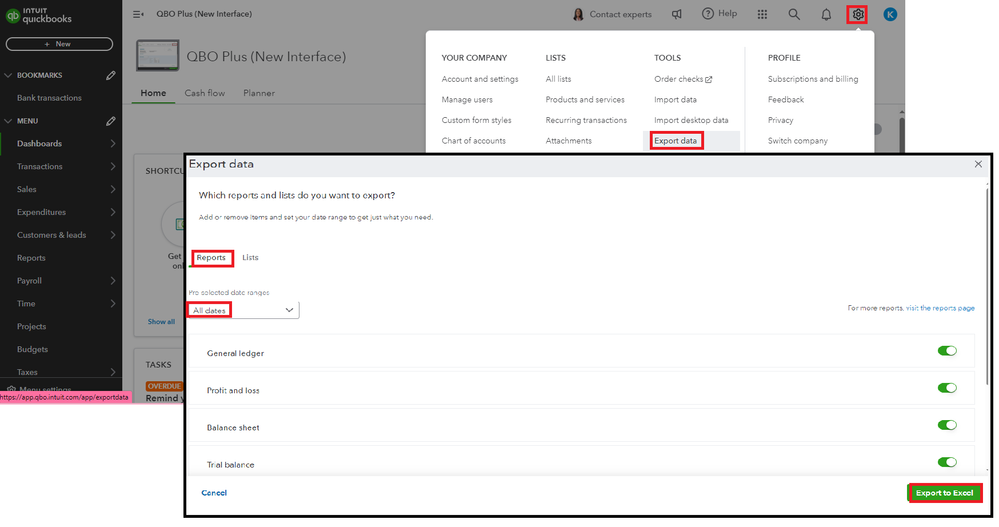This screenshot has height=527, width=999.
Task: Expand the Dashboards menu chevron
Action: [x=112, y=144]
